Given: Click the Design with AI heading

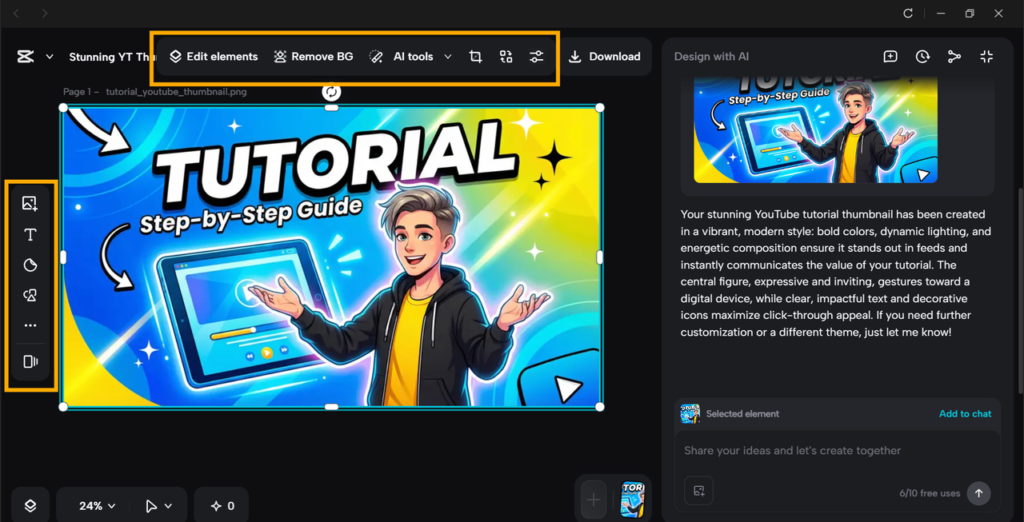Looking at the screenshot, I should point(711,57).
